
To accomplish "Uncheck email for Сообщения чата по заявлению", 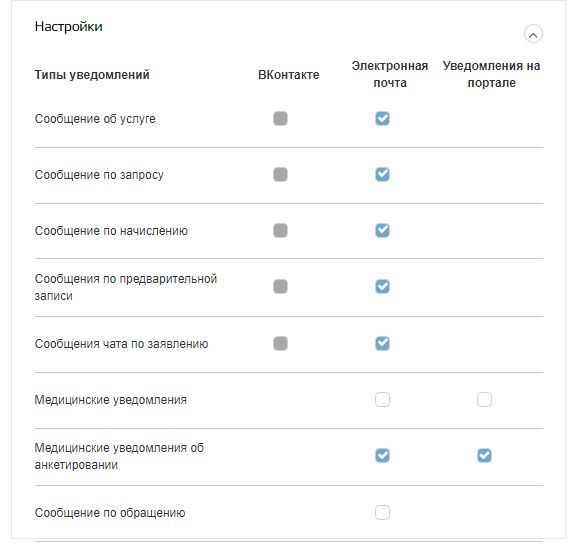I will coord(382,343).
